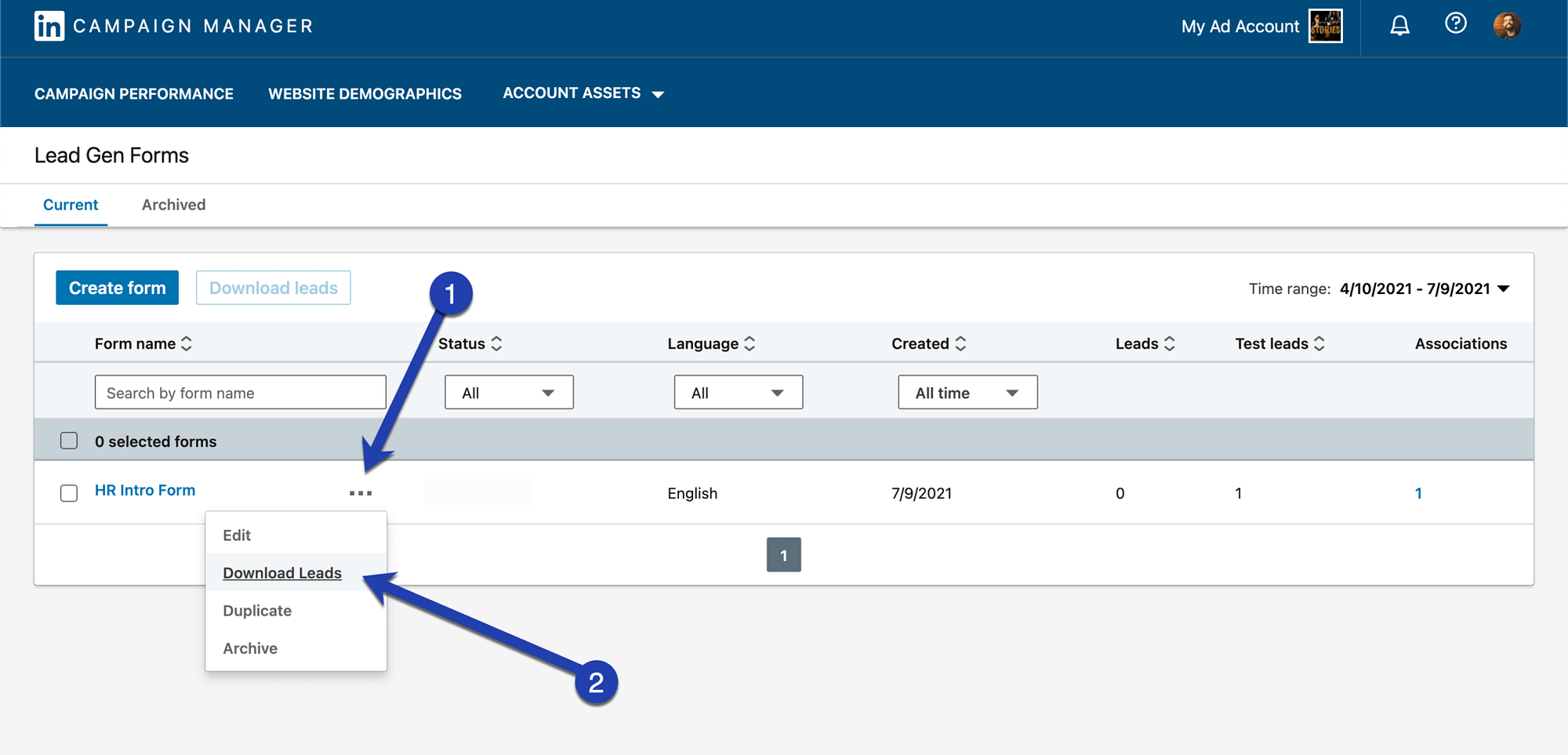Image resolution: width=1568 pixels, height=755 pixels.
Task: Open the All time created filter
Action: (967, 392)
